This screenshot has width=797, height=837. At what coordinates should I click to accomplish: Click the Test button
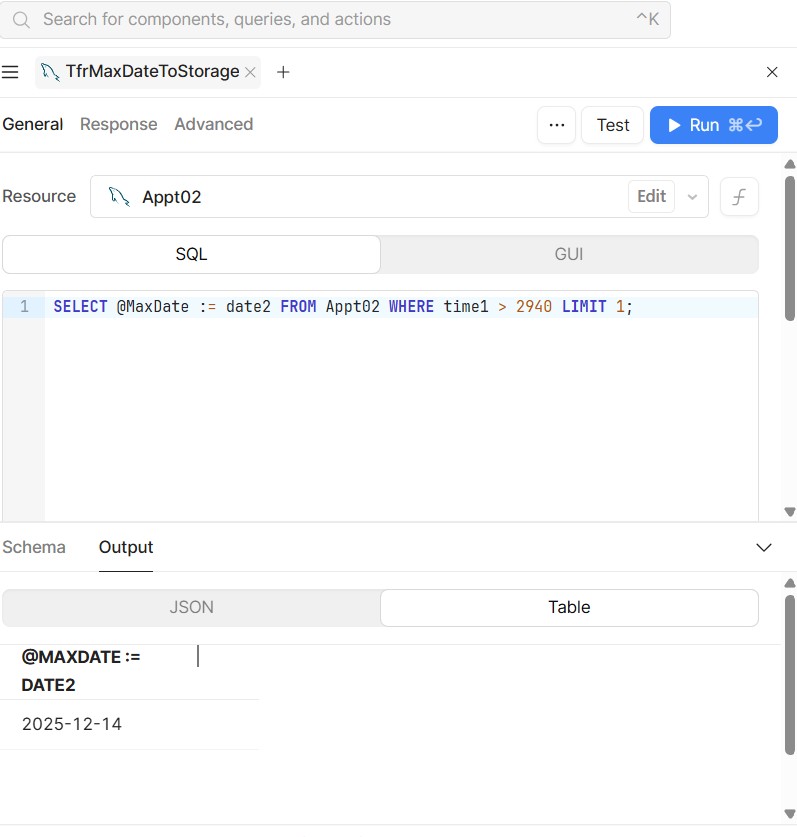click(612, 125)
